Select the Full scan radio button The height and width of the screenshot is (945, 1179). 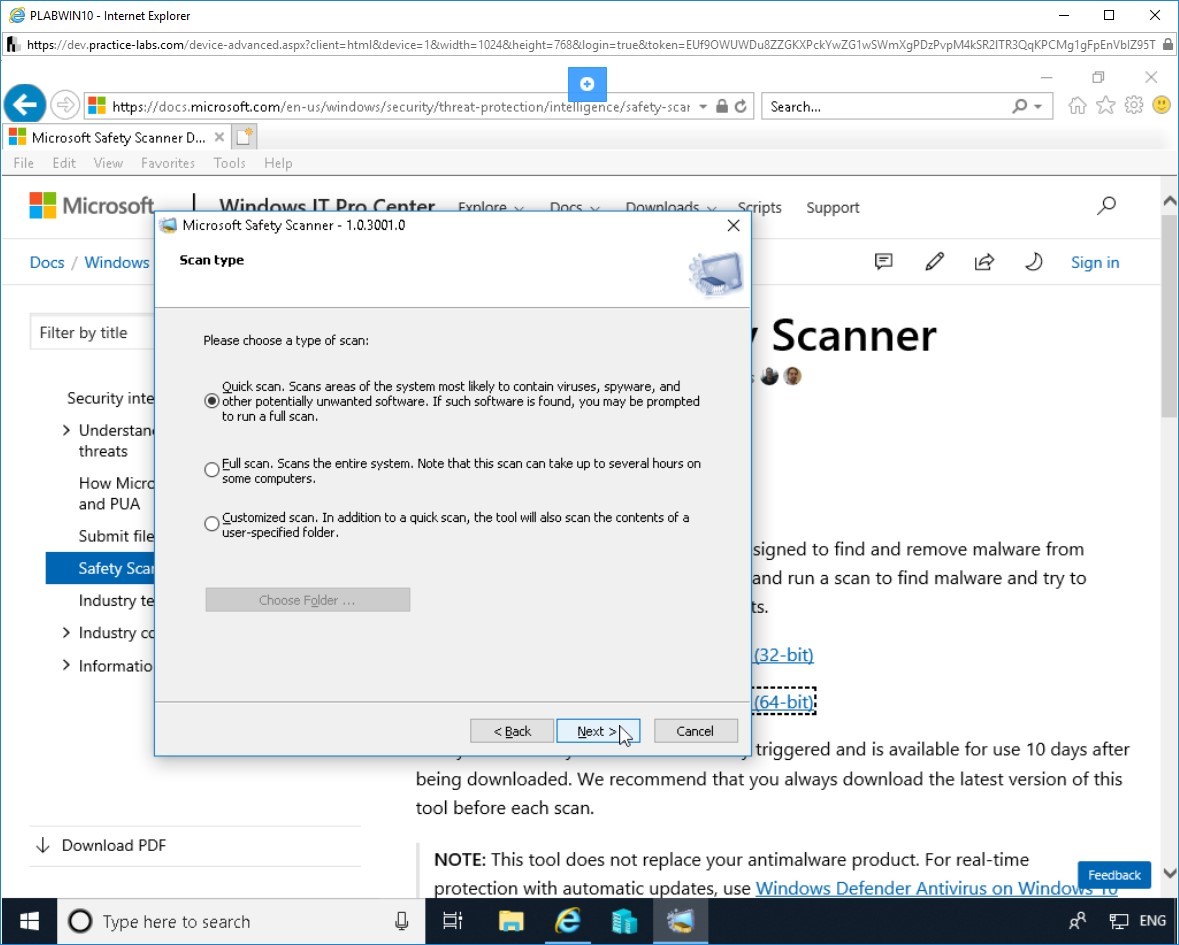coord(212,471)
